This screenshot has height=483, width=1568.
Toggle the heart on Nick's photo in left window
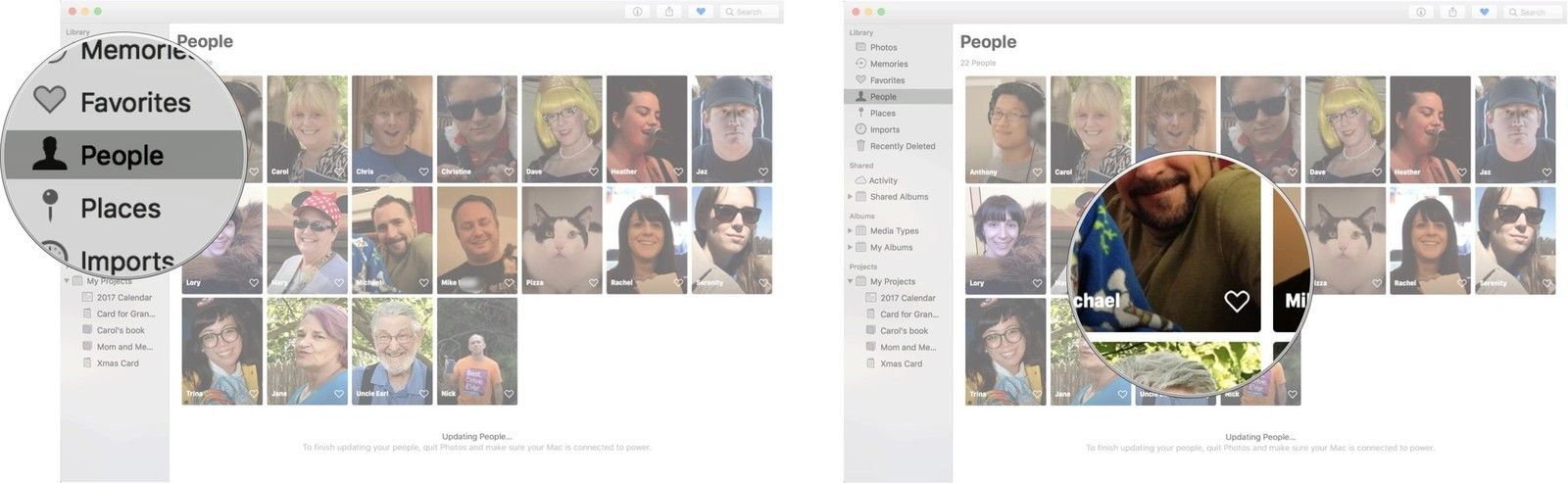pyautogui.click(x=509, y=394)
